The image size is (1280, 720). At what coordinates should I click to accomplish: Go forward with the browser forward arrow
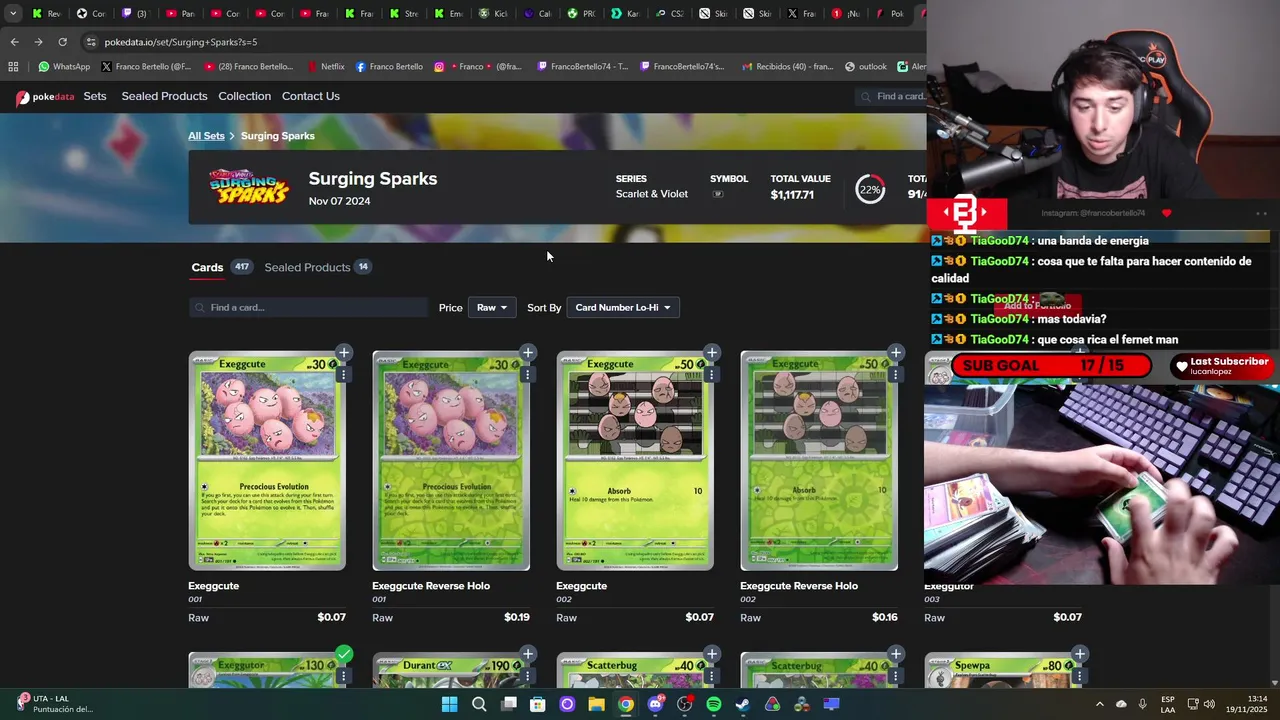[38, 42]
